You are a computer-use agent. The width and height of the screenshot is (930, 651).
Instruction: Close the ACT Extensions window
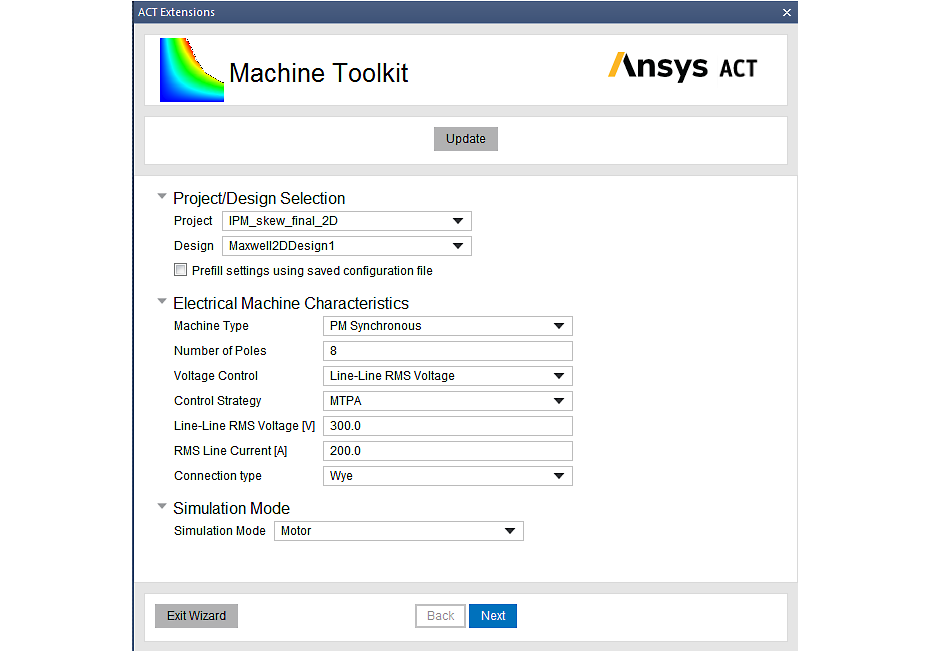[x=786, y=12]
